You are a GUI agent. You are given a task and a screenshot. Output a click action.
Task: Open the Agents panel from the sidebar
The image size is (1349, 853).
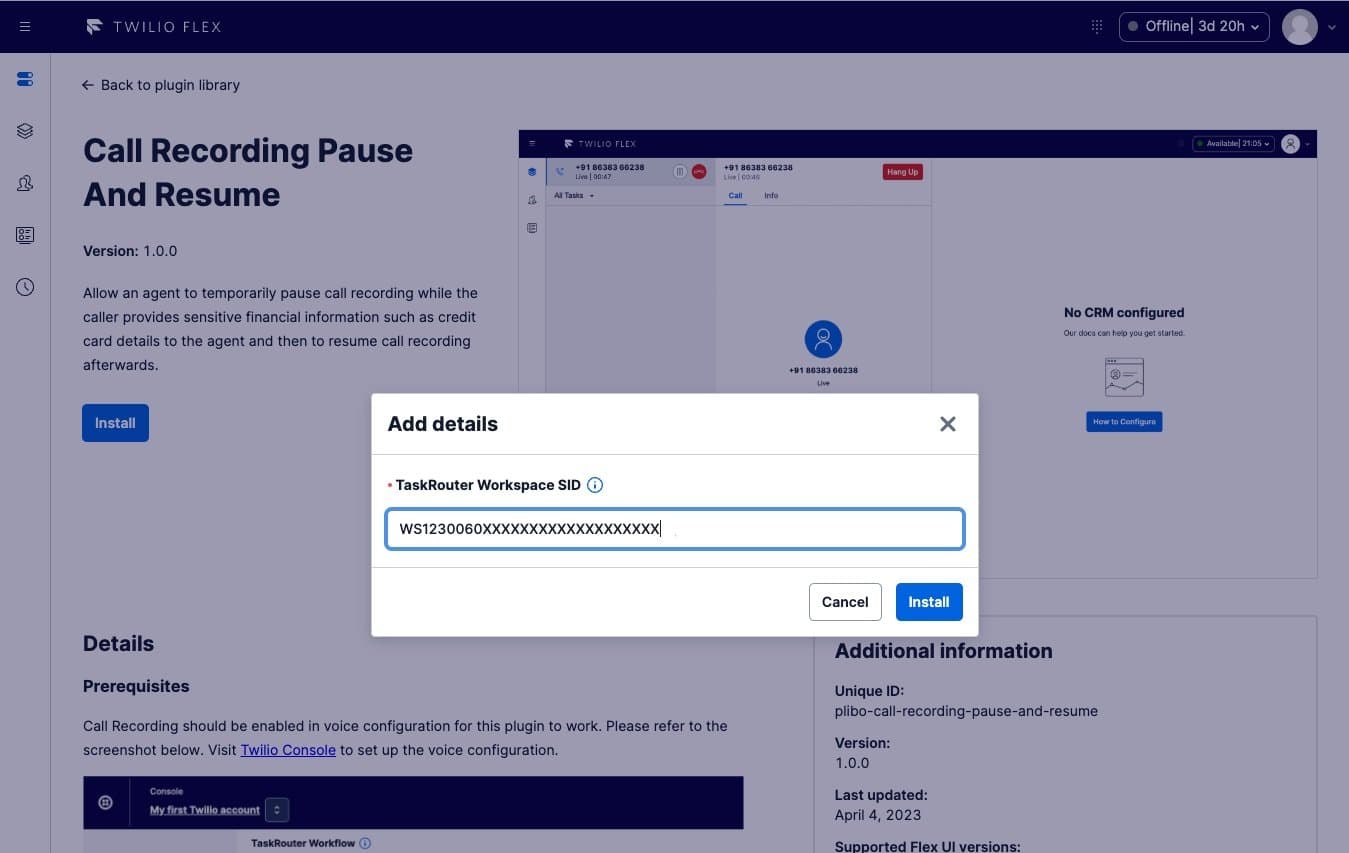24,183
